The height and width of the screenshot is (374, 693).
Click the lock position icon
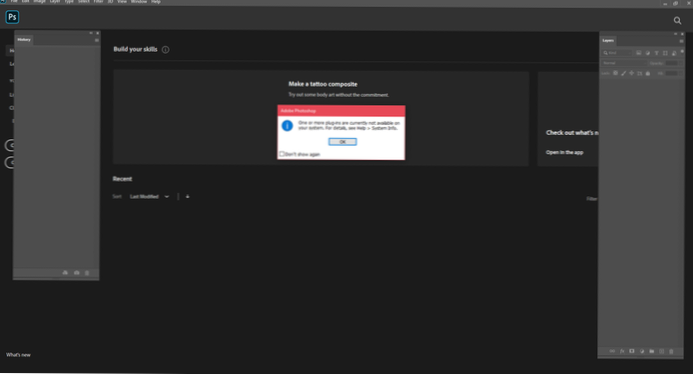pos(631,73)
